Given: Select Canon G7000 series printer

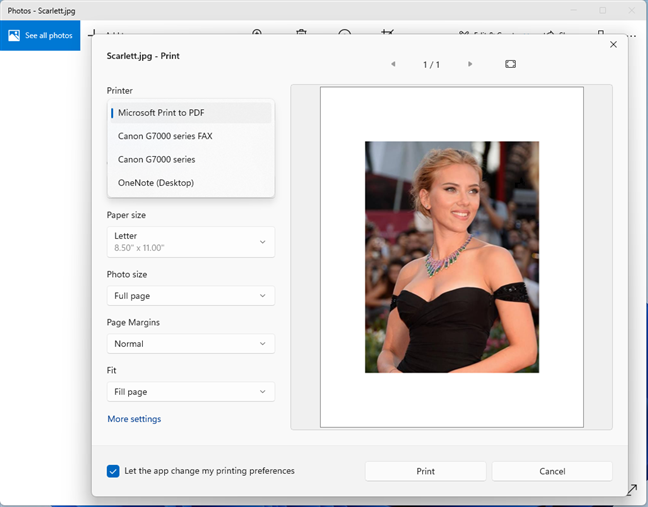Looking at the screenshot, I should [190, 159].
